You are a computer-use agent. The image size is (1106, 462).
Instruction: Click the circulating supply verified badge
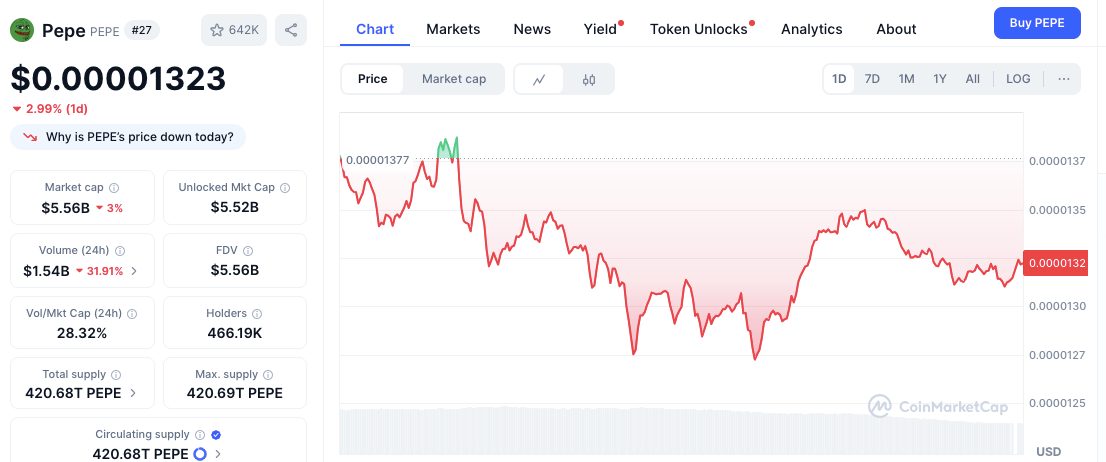(216, 435)
